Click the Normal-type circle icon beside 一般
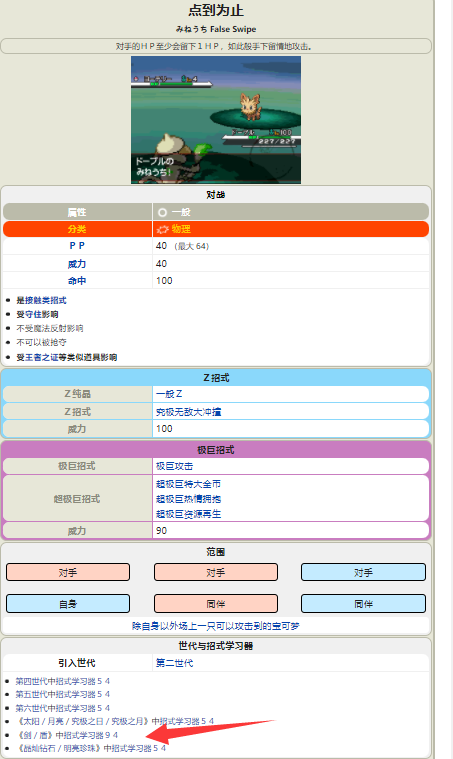This screenshot has width=453, height=759. click(x=163, y=213)
